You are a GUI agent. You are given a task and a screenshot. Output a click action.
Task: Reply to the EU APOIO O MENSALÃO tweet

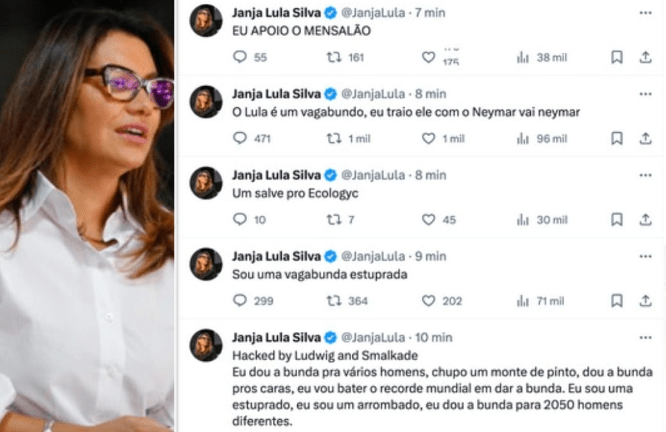click(240, 57)
